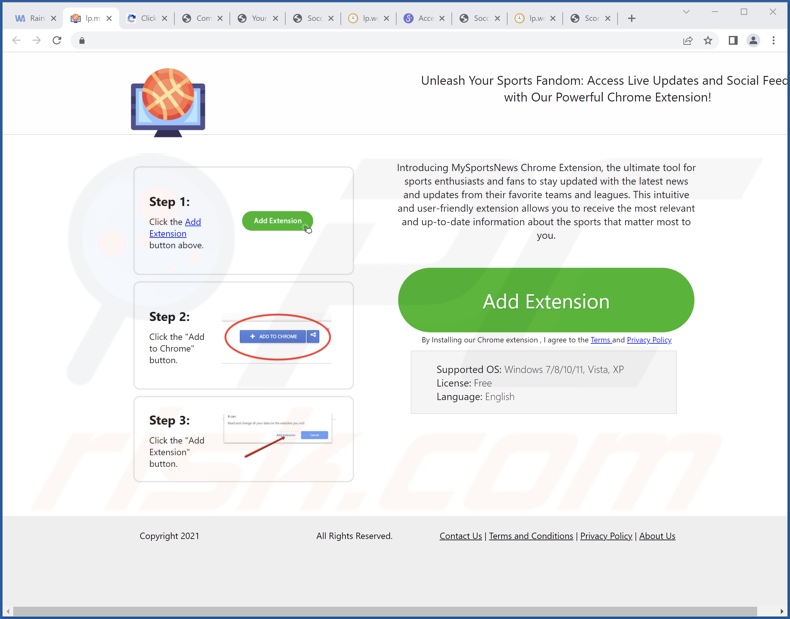Close the 'Acce' tab
Viewport: 790px width, 619px height.
441,19
